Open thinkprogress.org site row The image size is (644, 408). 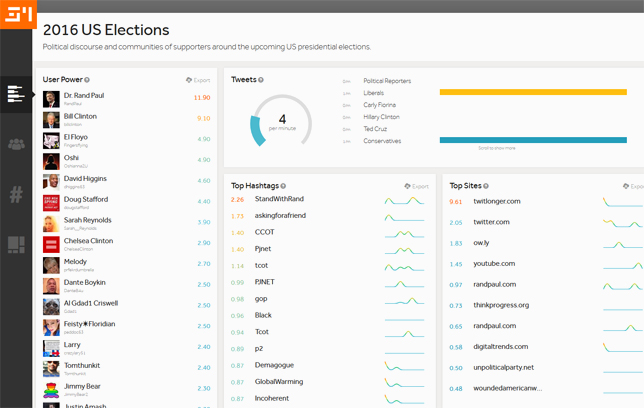point(545,305)
